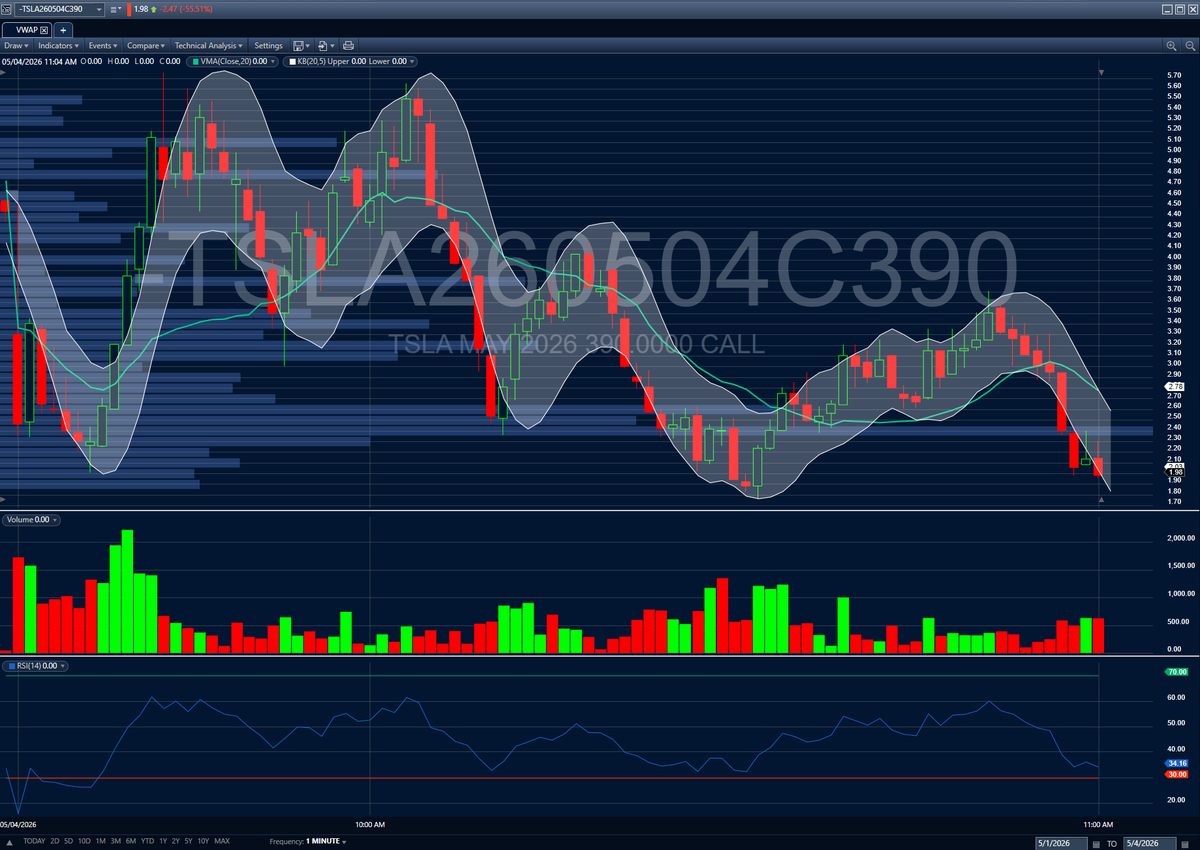The height and width of the screenshot is (850, 1200).
Task: Select the 5Y time range
Action: [x=188, y=841]
